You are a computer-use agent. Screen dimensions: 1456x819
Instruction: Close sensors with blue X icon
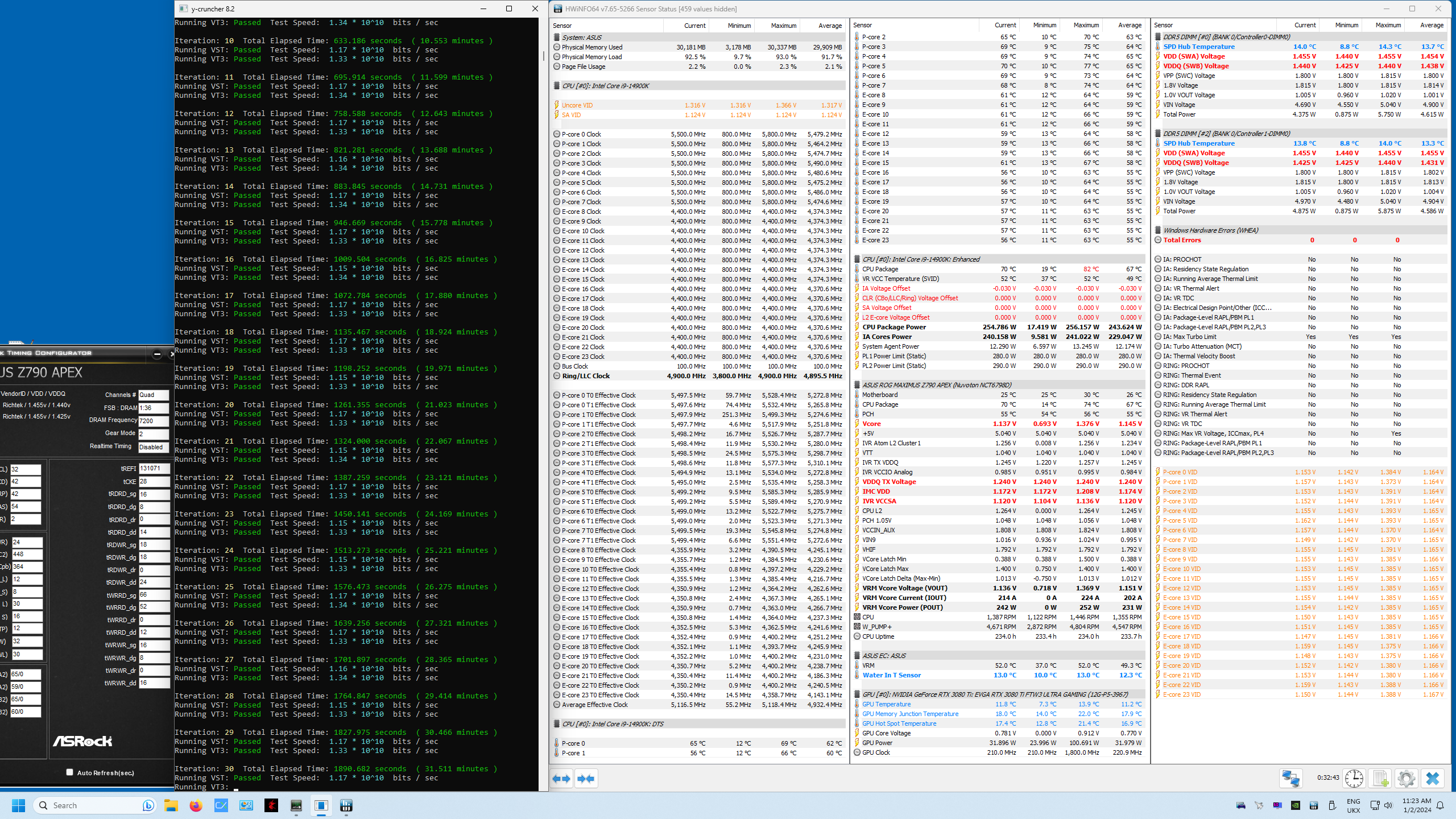pyautogui.click(x=1433, y=778)
